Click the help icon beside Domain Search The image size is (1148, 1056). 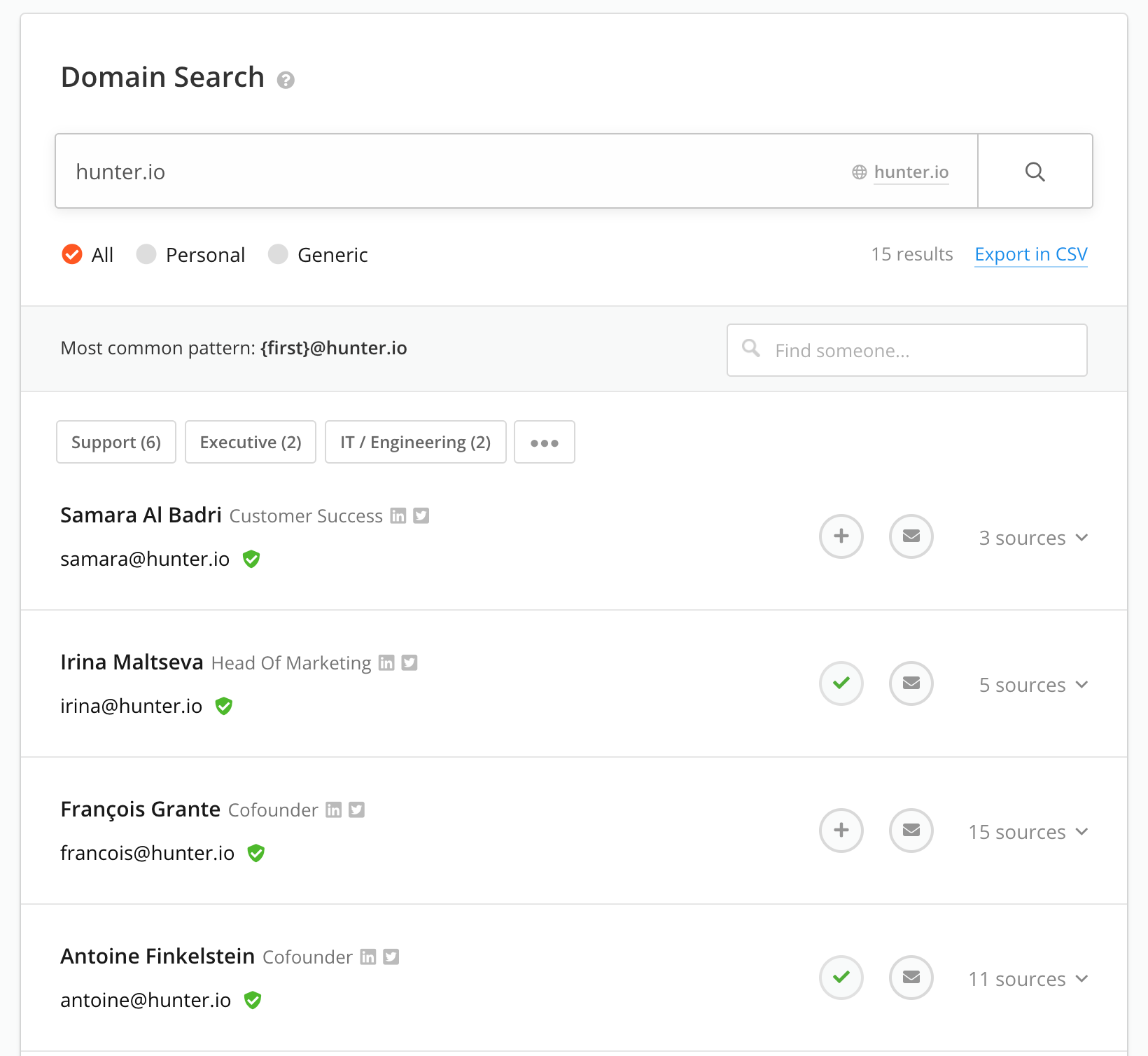click(x=286, y=80)
